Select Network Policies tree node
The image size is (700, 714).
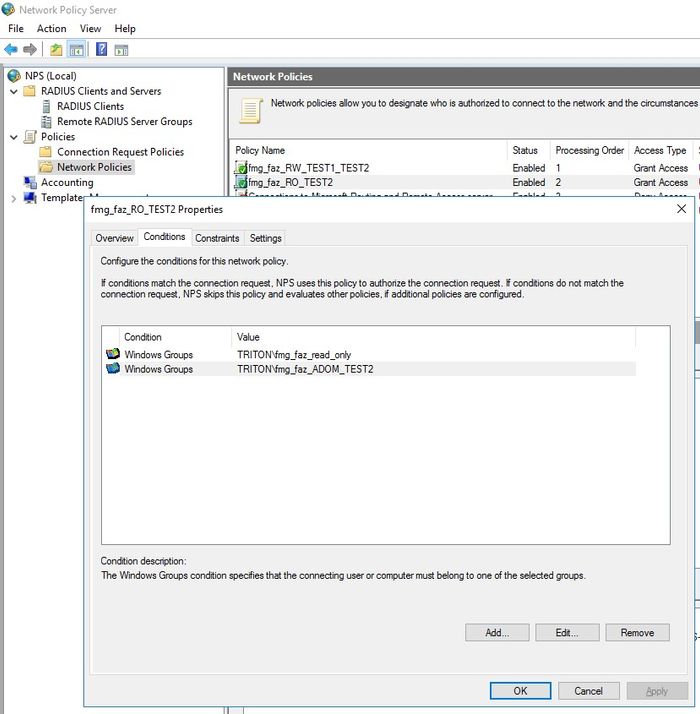(x=94, y=167)
